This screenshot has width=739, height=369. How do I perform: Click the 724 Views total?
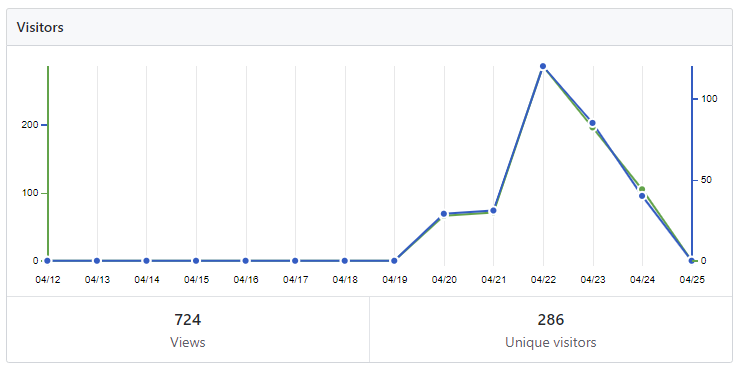[188, 329]
